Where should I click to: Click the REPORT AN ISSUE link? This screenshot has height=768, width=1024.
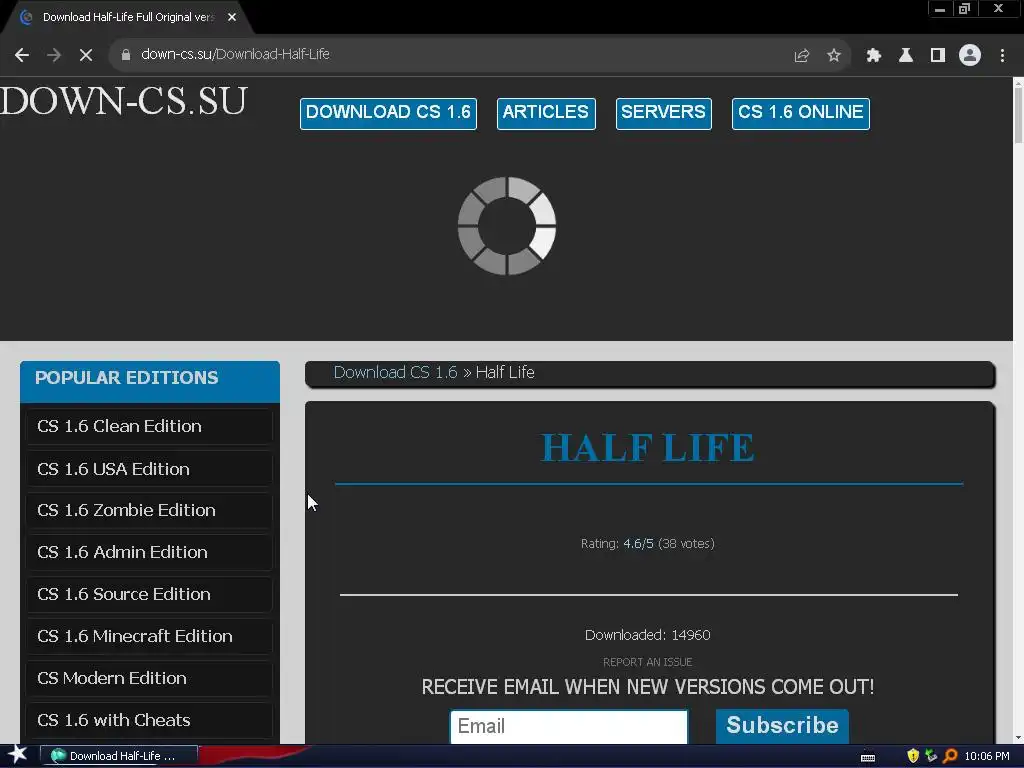648,662
